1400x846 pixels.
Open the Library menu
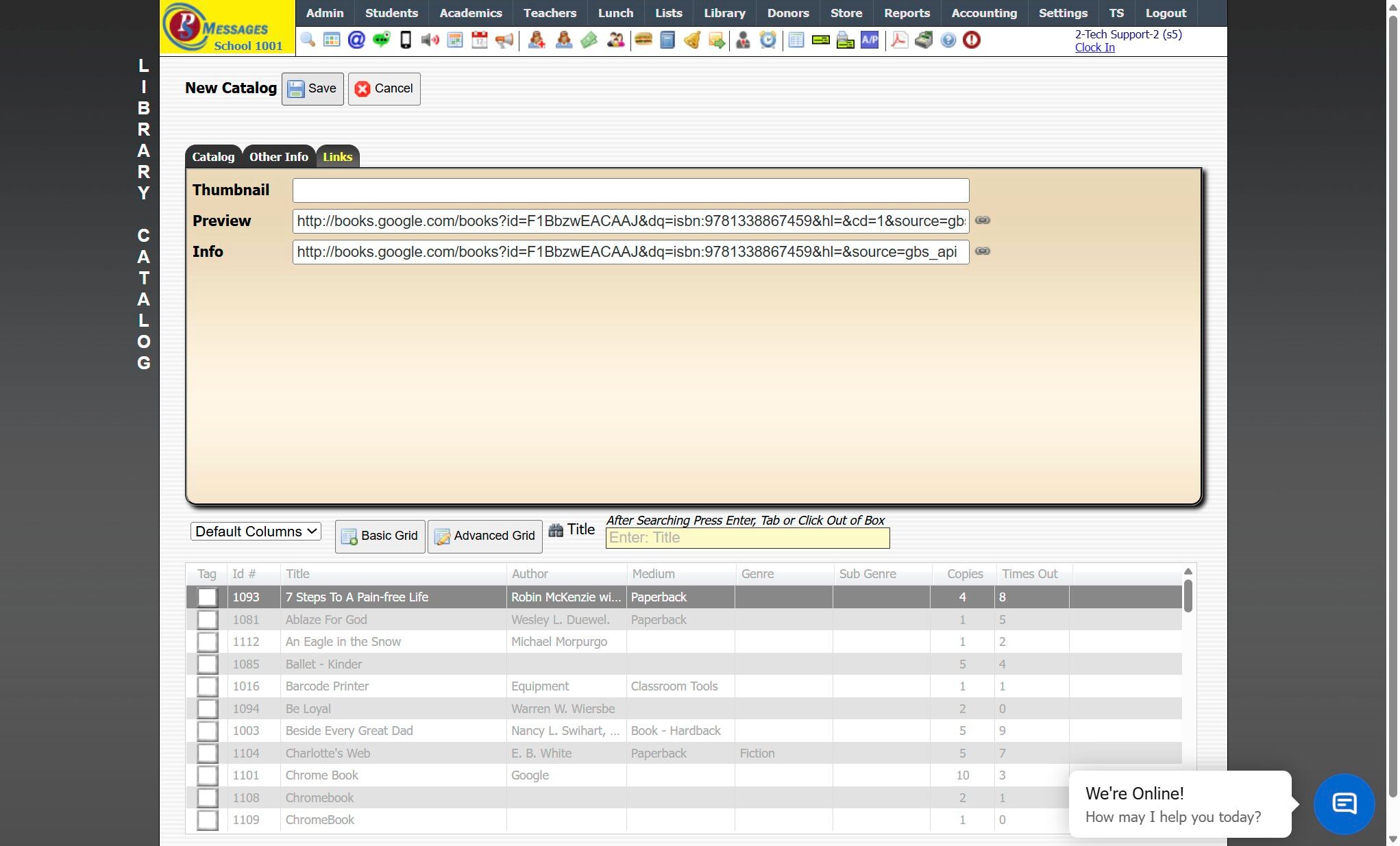click(x=724, y=13)
